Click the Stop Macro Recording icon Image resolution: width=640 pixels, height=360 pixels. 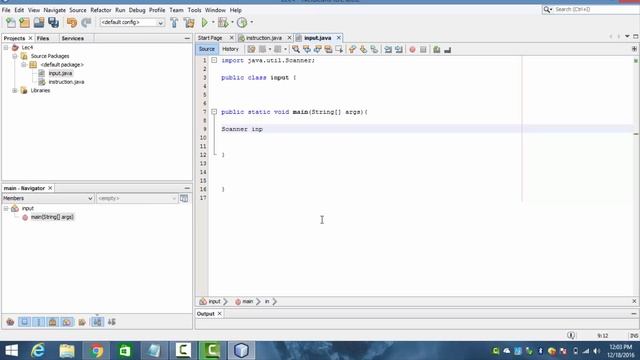pyautogui.click(x=423, y=49)
